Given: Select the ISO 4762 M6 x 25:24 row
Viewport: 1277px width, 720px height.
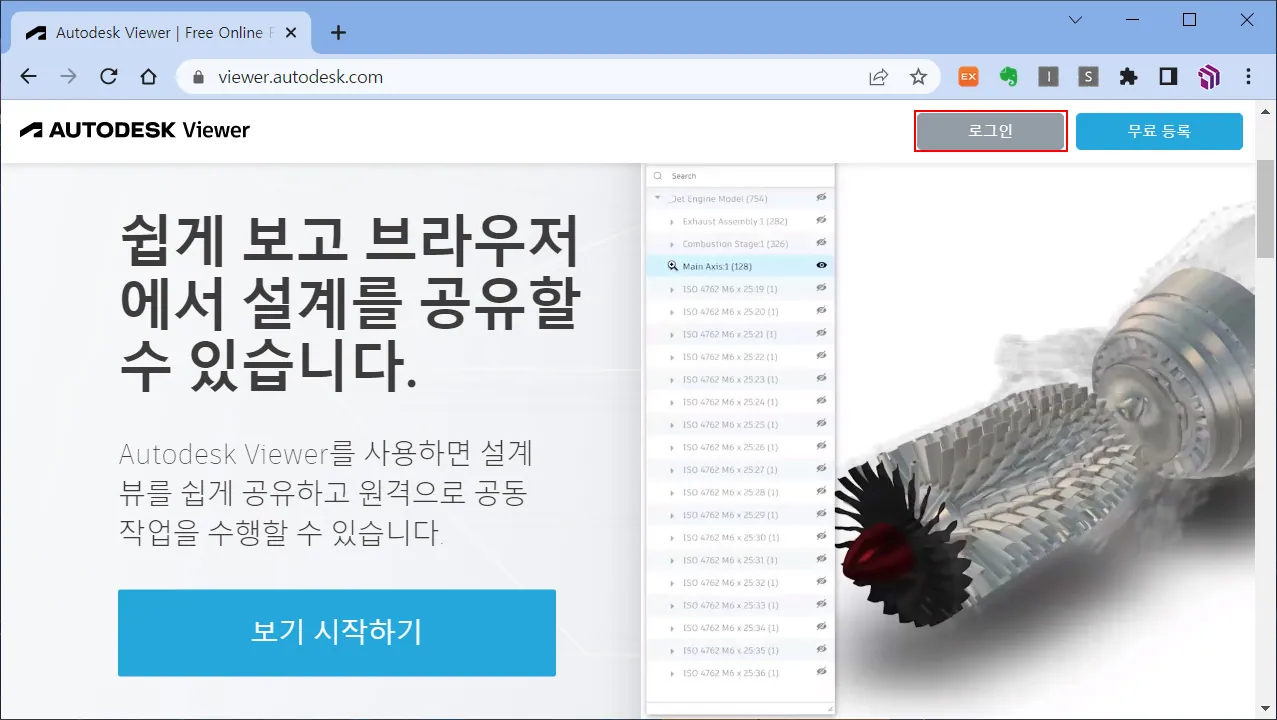Looking at the screenshot, I should 740,402.
